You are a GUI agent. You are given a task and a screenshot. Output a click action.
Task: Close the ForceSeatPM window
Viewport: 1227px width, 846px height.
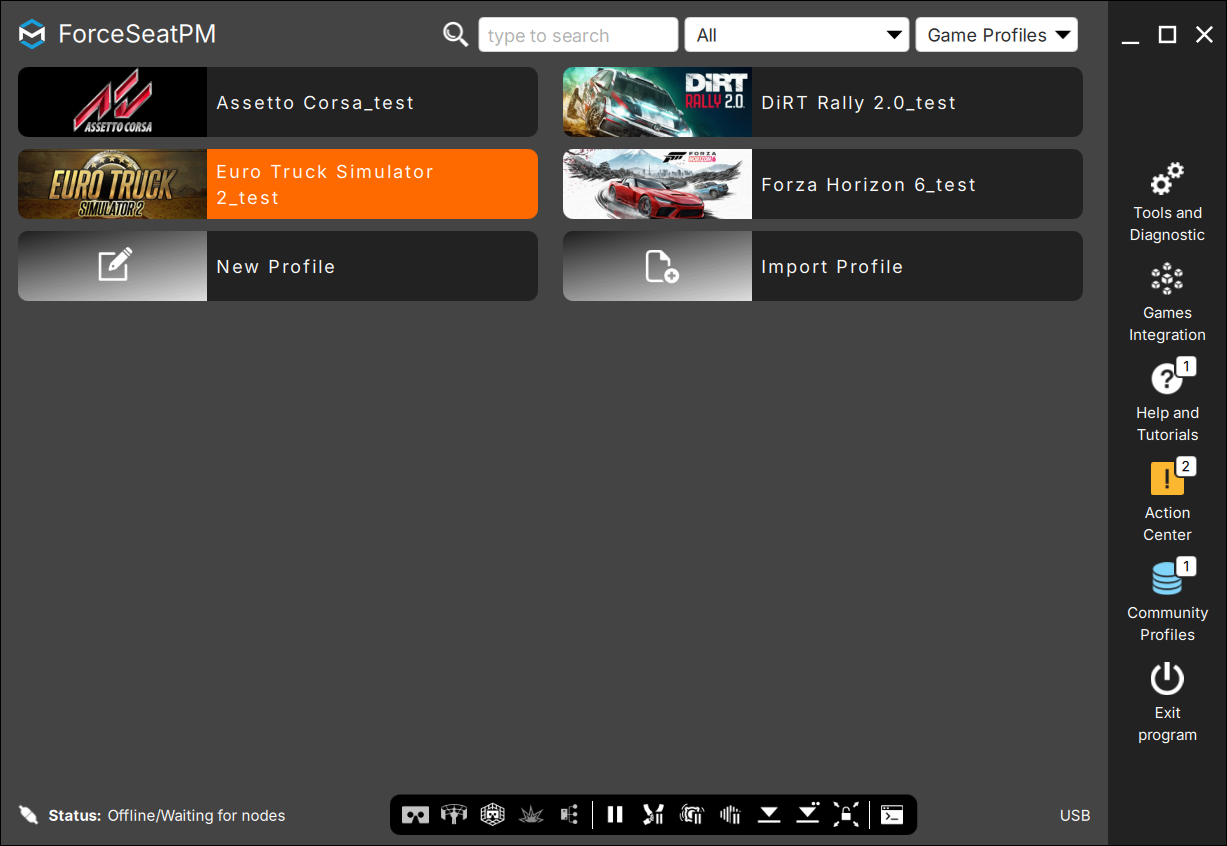coord(1204,35)
